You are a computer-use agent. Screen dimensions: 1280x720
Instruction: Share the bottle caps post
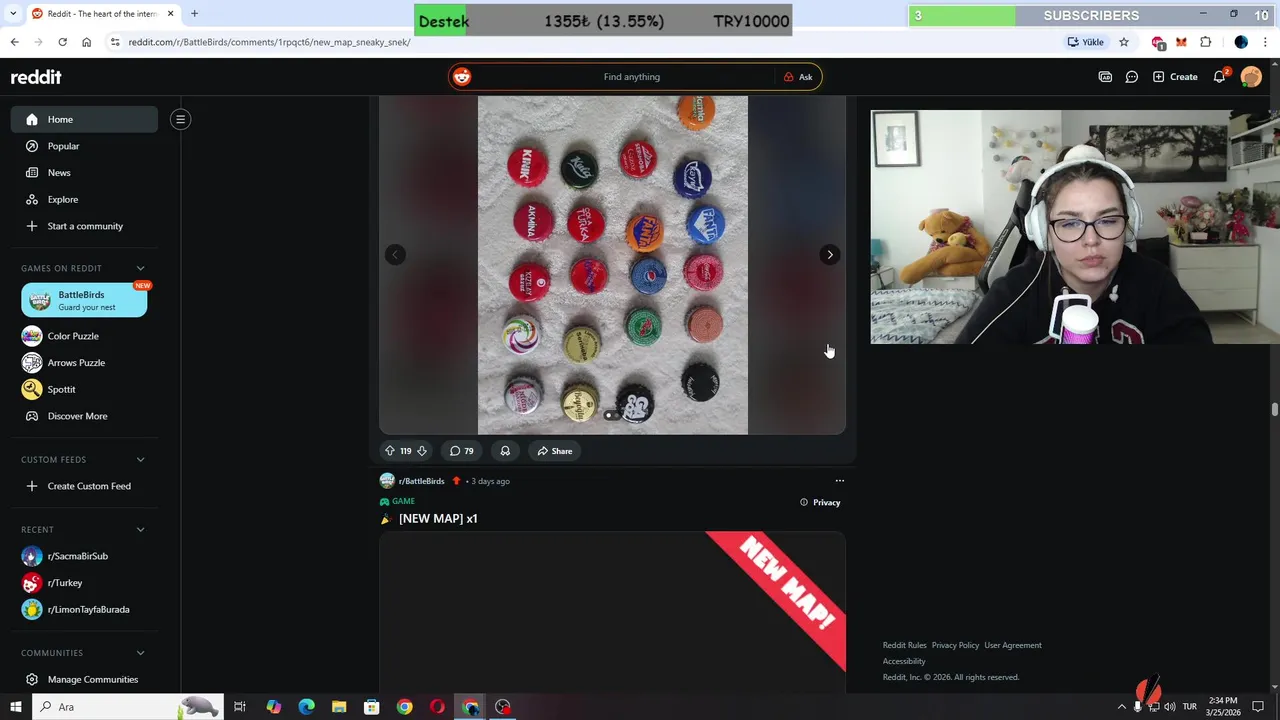point(554,451)
